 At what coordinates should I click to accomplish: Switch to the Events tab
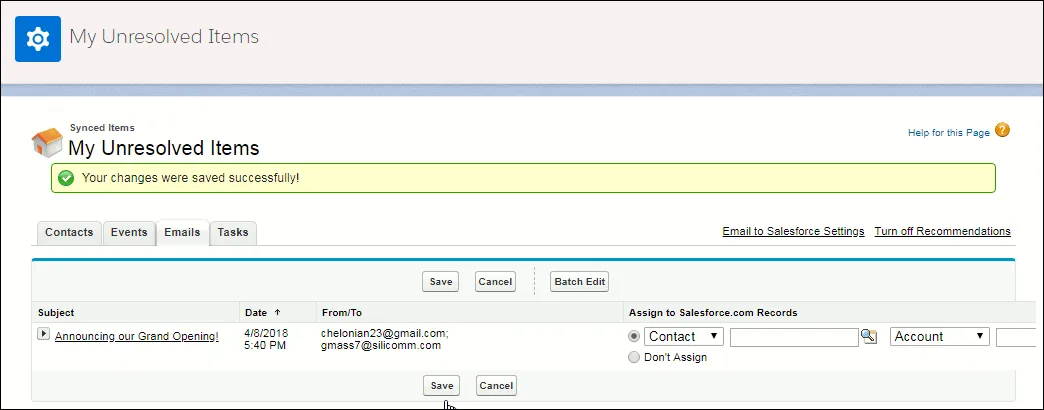coord(129,232)
